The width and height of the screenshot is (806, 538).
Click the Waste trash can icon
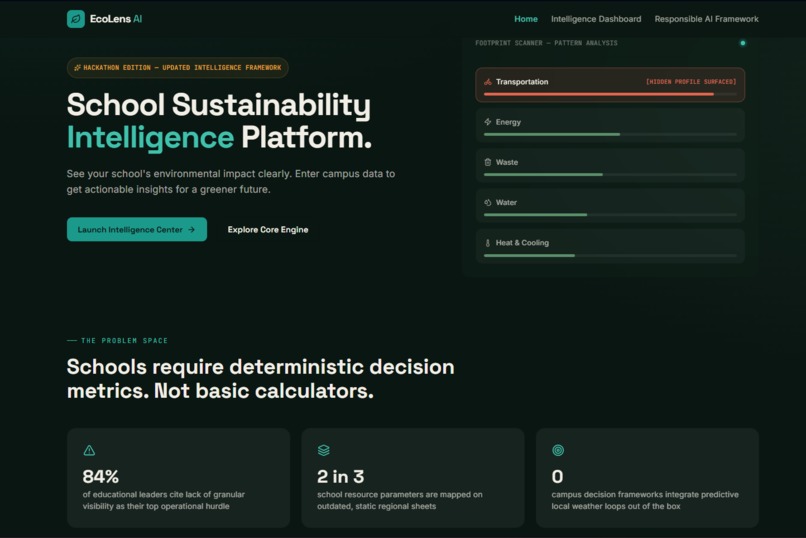(x=488, y=162)
